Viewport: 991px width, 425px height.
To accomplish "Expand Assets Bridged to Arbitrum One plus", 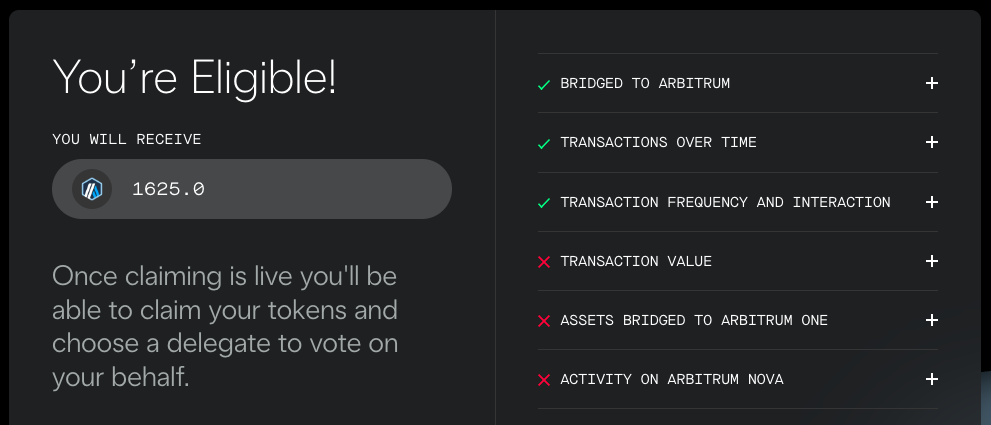I will coord(932,320).
